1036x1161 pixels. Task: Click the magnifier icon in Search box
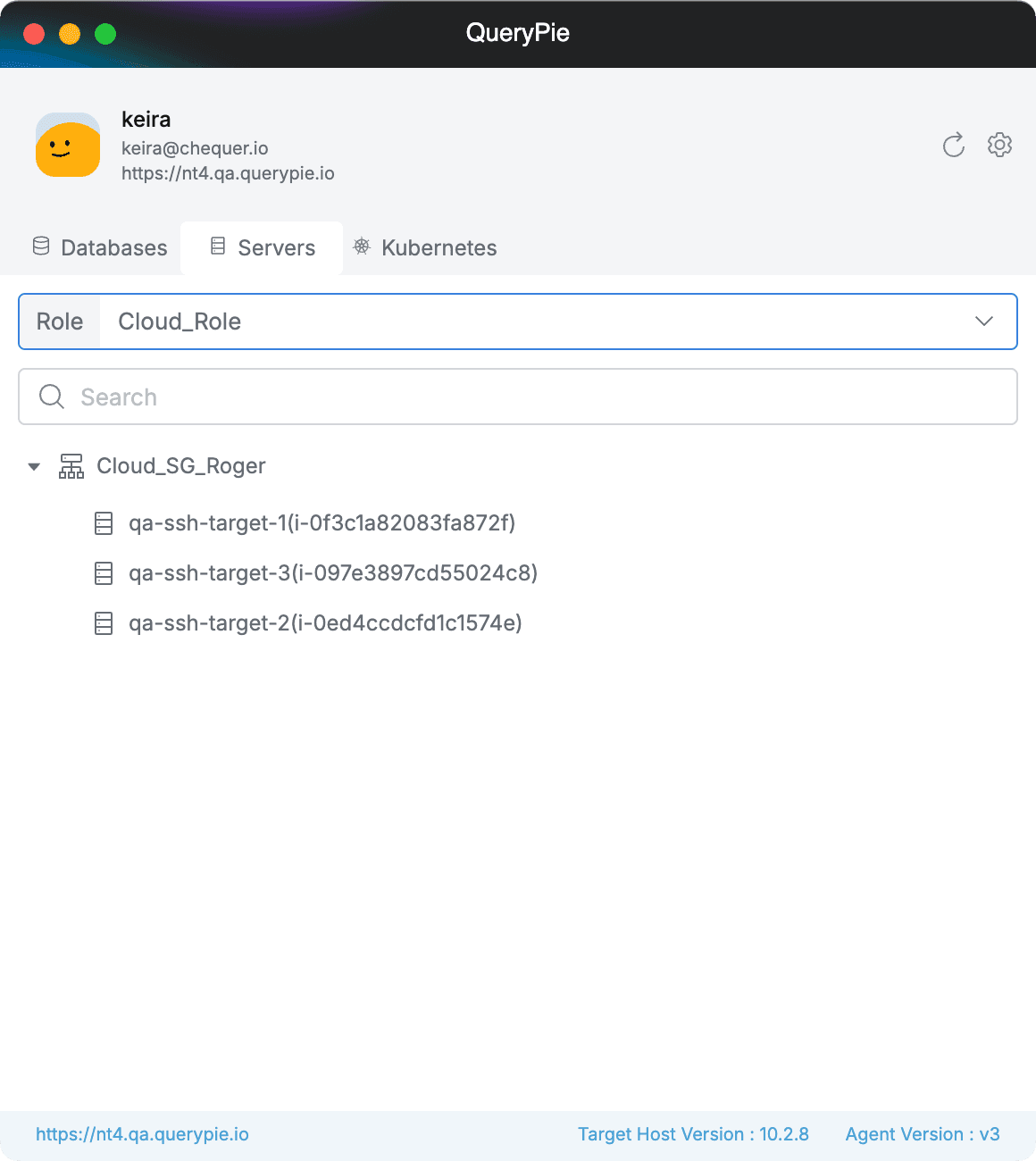tap(52, 397)
